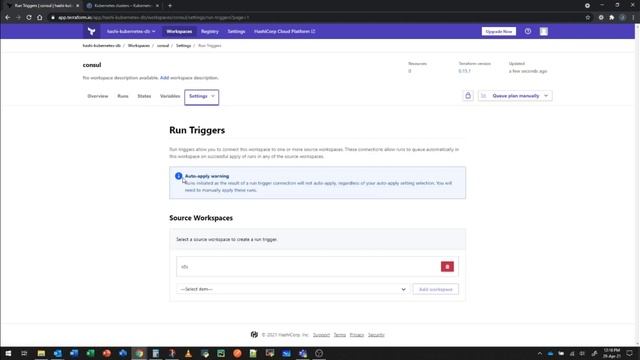This screenshot has height=360, width=640.
Task: Open the Security footer link
Action: pos(376,335)
